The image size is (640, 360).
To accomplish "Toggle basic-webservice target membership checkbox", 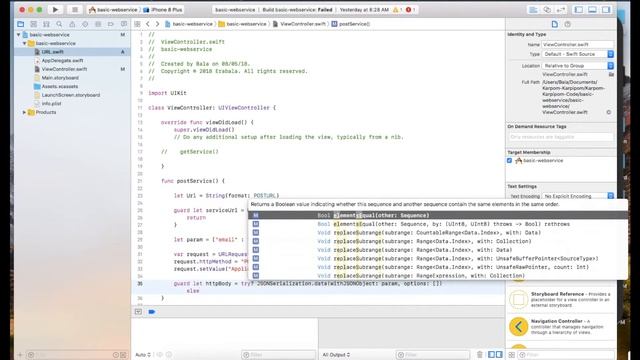I will point(509,160).
